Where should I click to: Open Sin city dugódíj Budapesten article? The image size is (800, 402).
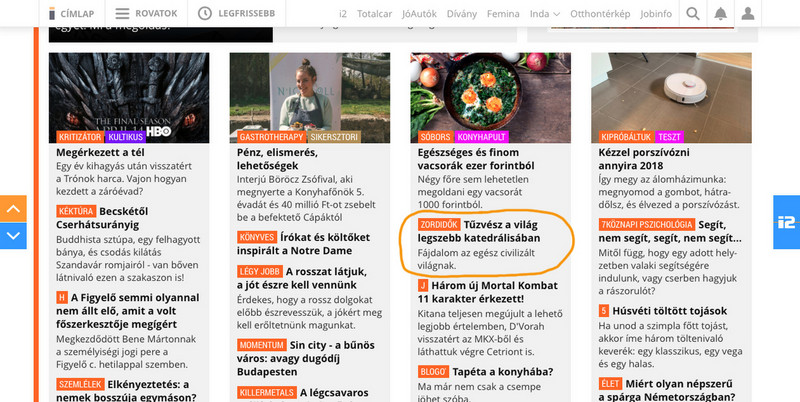[305, 358]
